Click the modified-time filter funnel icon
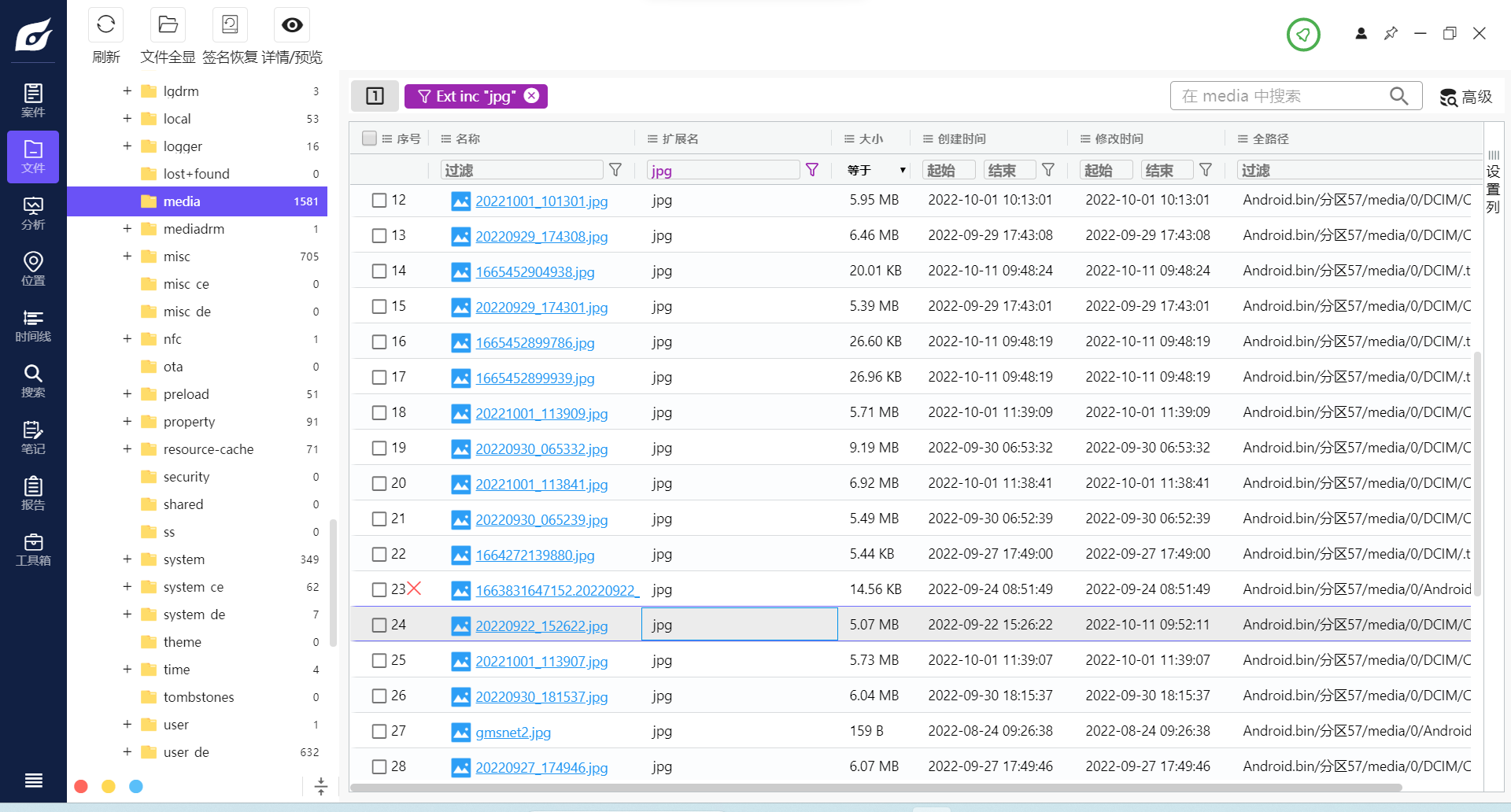Viewport: 1511px width, 812px height. click(1206, 170)
